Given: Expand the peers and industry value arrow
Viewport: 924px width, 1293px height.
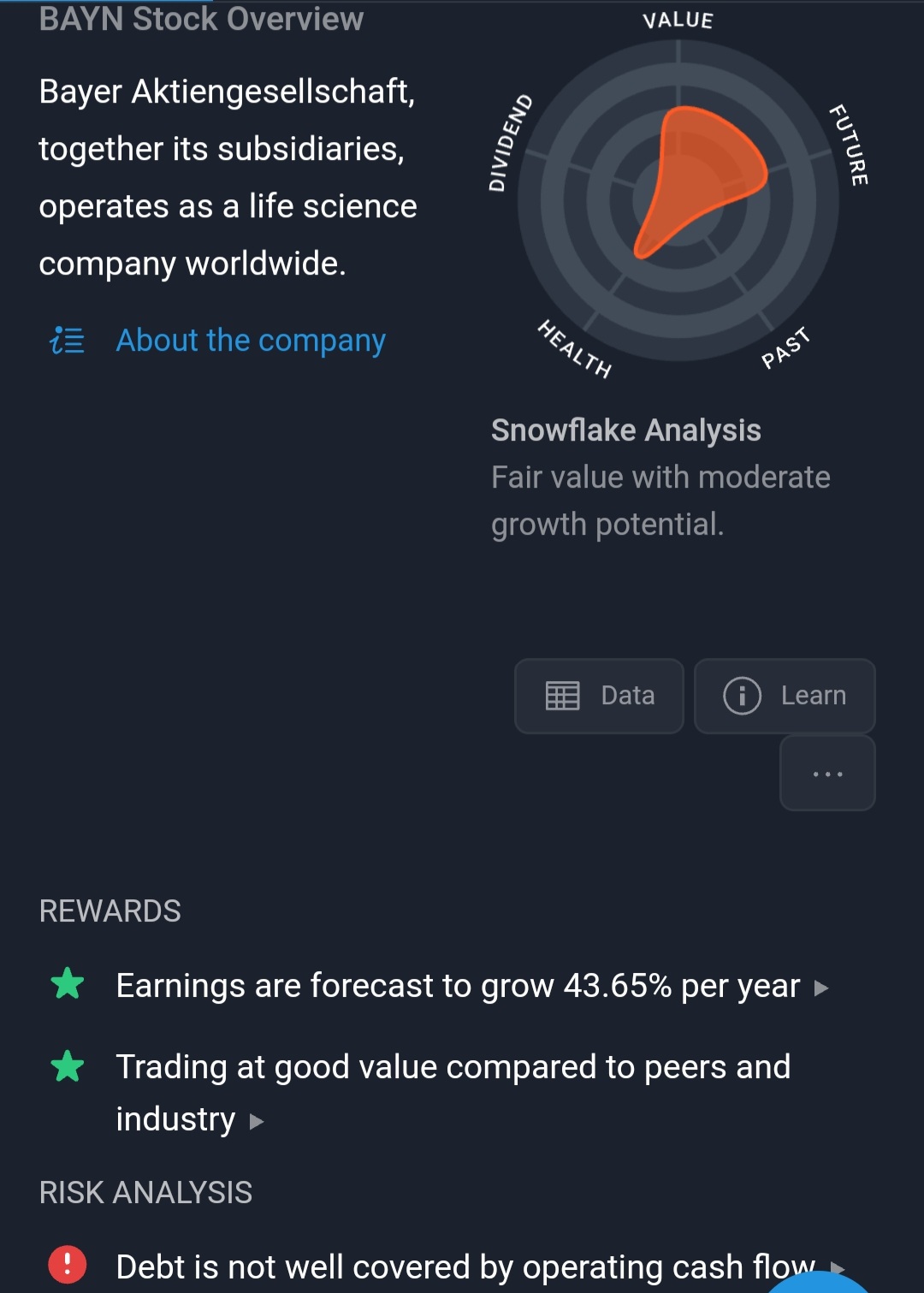Looking at the screenshot, I should pos(257,1121).
